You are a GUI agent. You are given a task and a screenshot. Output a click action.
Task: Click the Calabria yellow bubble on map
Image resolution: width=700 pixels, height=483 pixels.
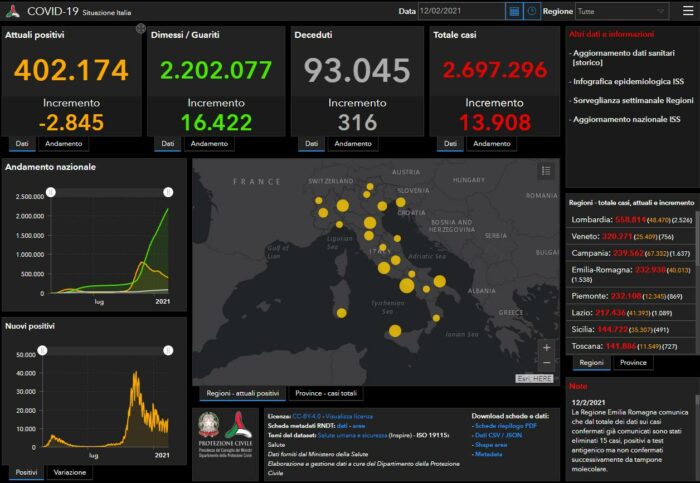(436, 318)
